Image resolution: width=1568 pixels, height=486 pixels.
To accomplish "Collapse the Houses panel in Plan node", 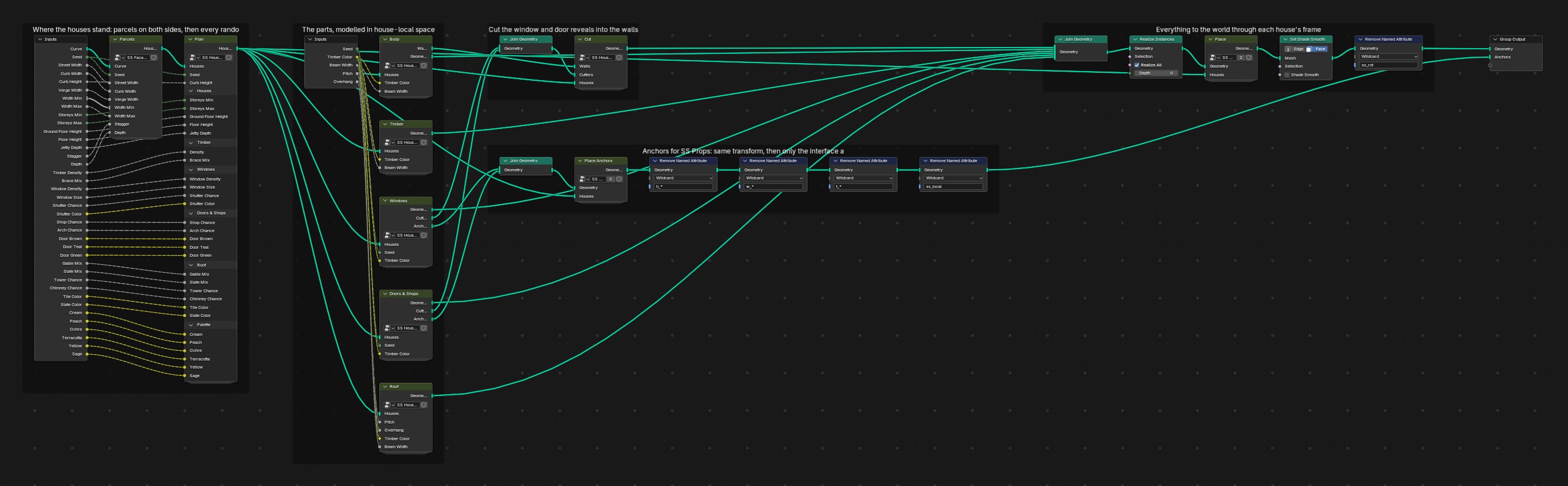I will (191, 91).
